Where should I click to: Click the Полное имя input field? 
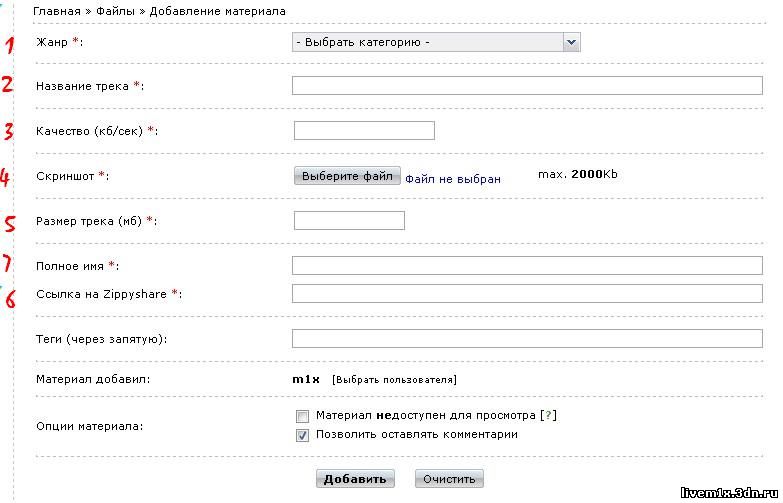[x=527, y=265]
